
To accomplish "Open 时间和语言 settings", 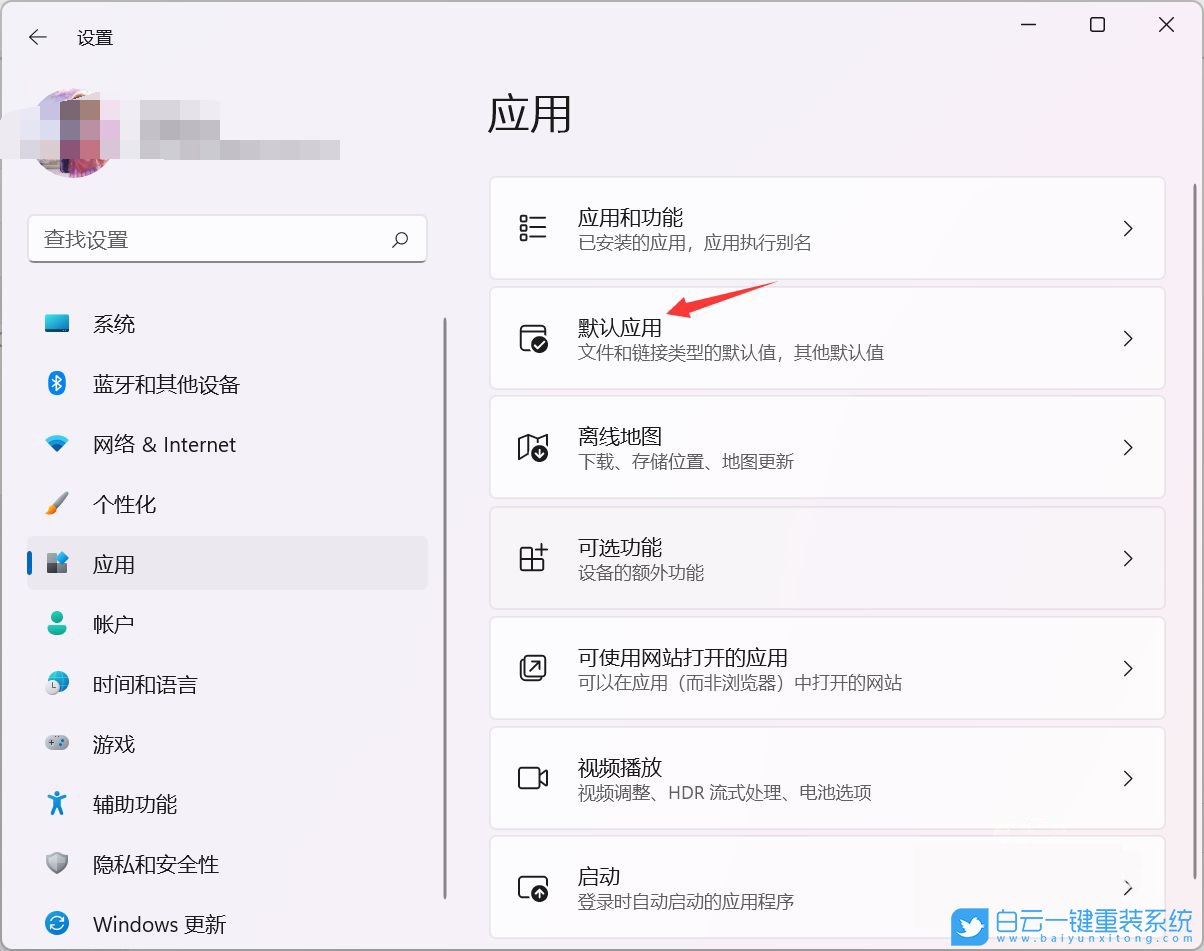I will tap(145, 684).
